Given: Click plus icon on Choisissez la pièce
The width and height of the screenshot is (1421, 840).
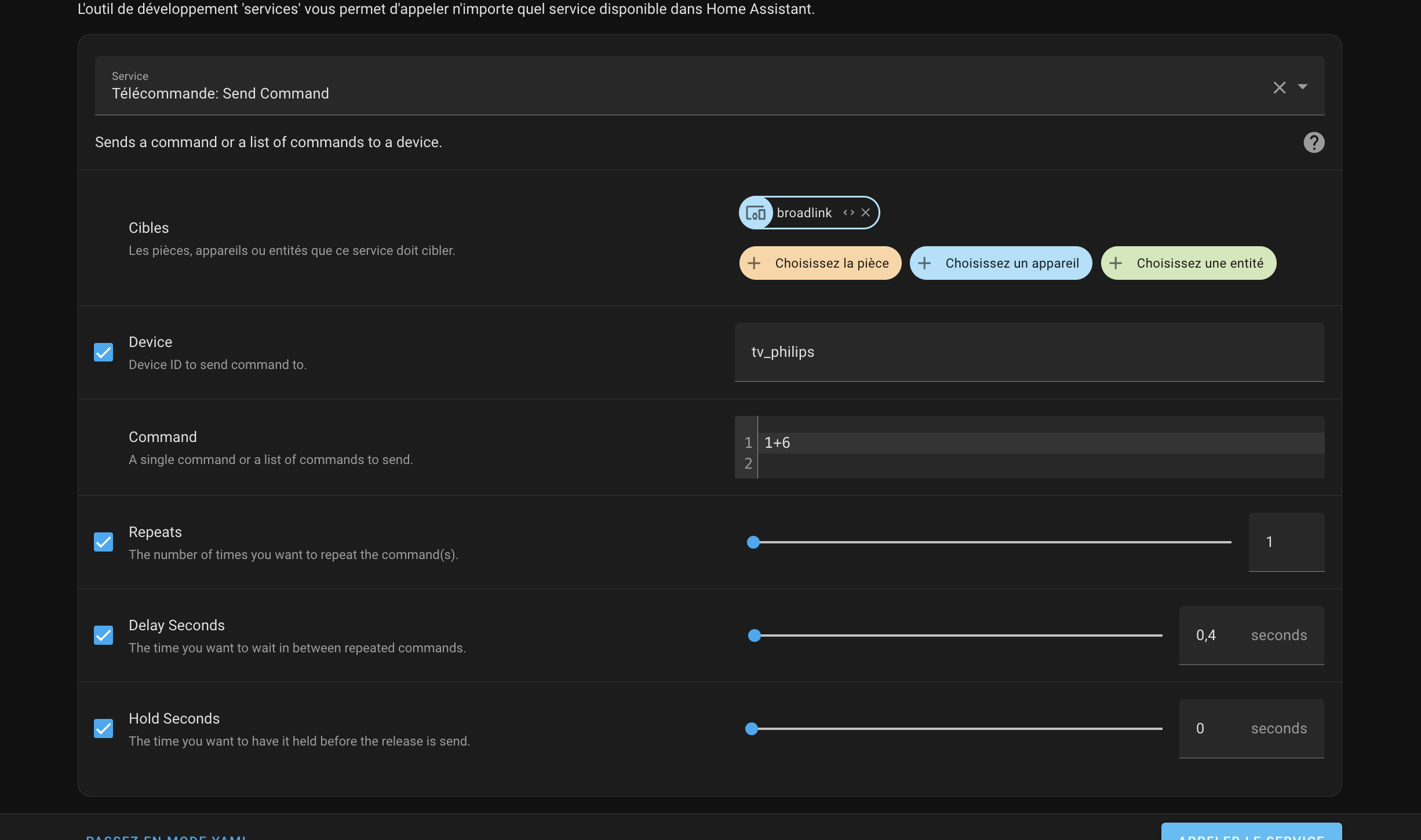Looking at the screenshot, I should coord(754,263).
